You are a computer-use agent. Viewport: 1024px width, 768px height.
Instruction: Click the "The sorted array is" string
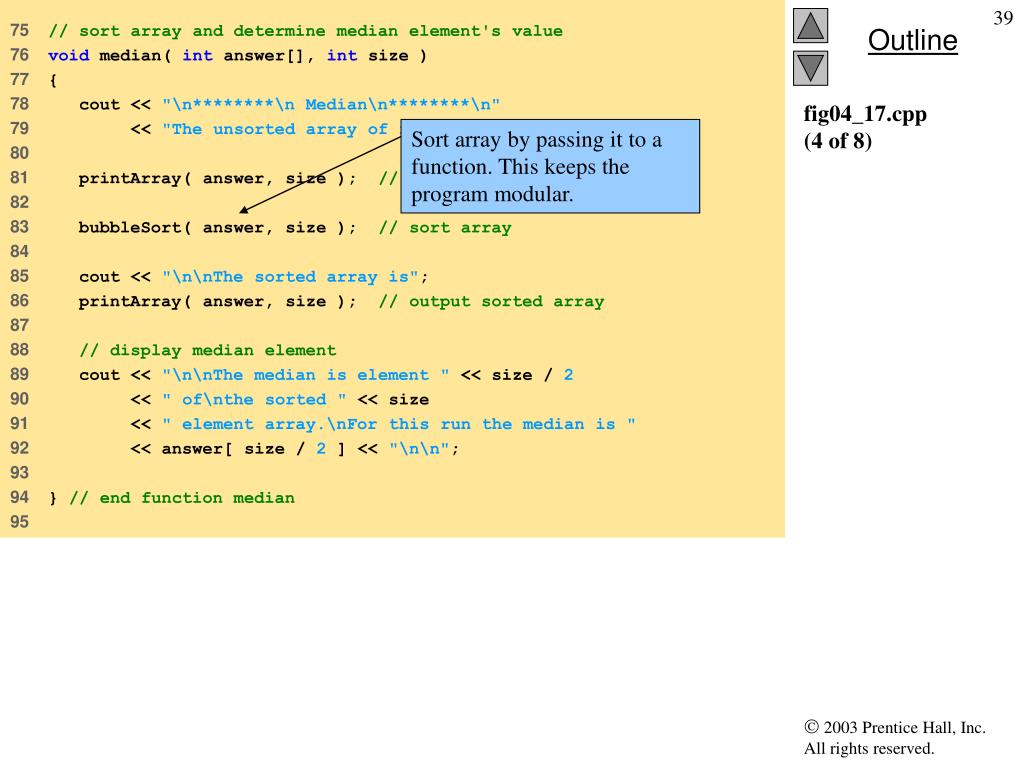tap(290, 277)
